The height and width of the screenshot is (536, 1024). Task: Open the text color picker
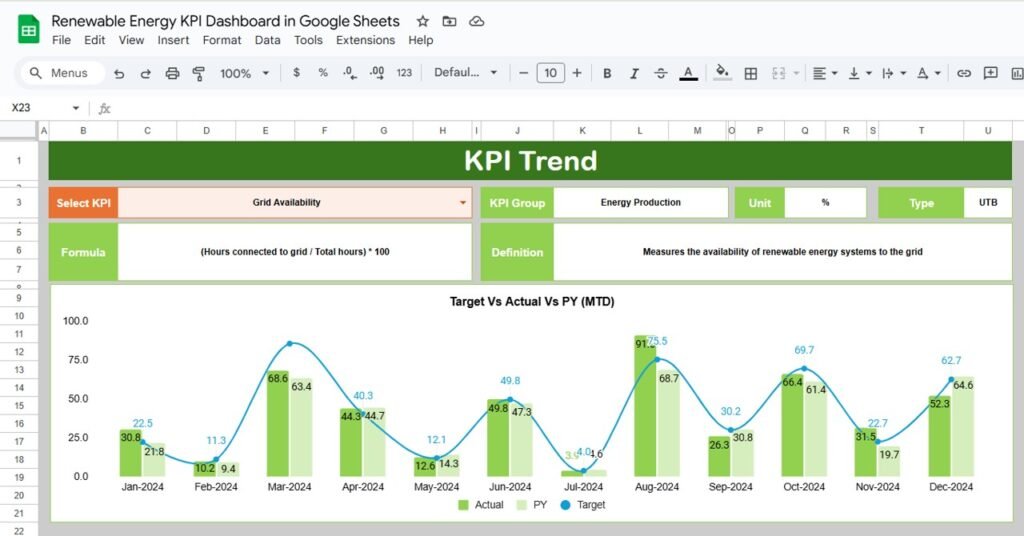(x=688, y=73)
